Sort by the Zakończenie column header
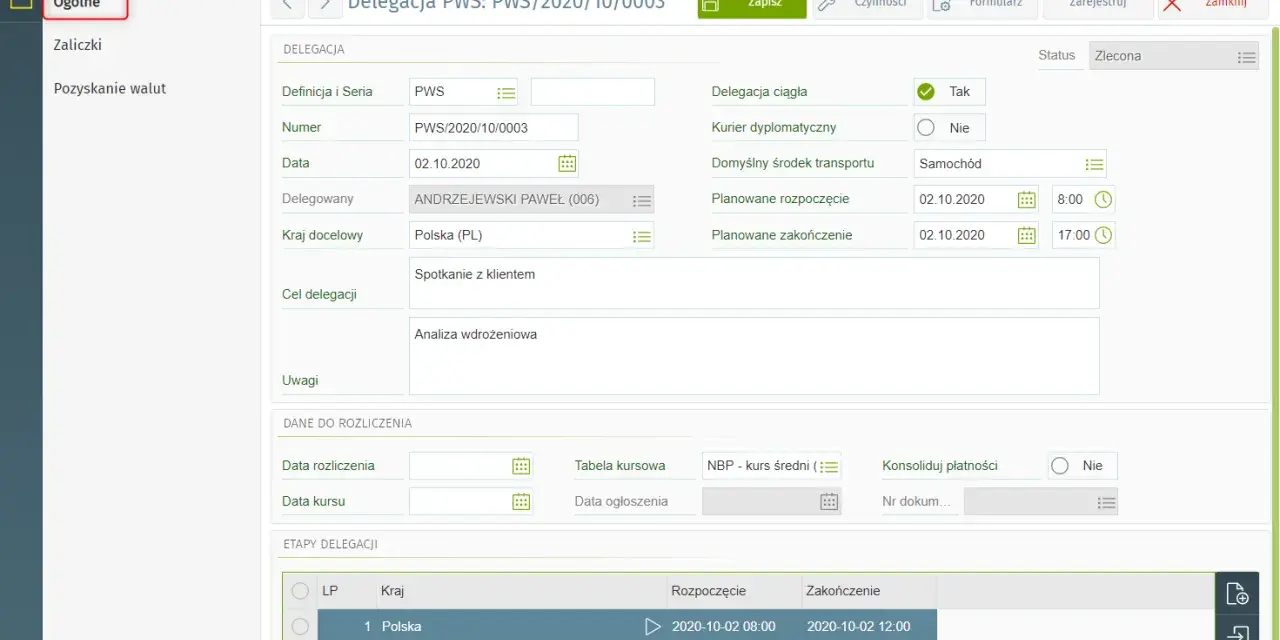 tap(869, 591)
